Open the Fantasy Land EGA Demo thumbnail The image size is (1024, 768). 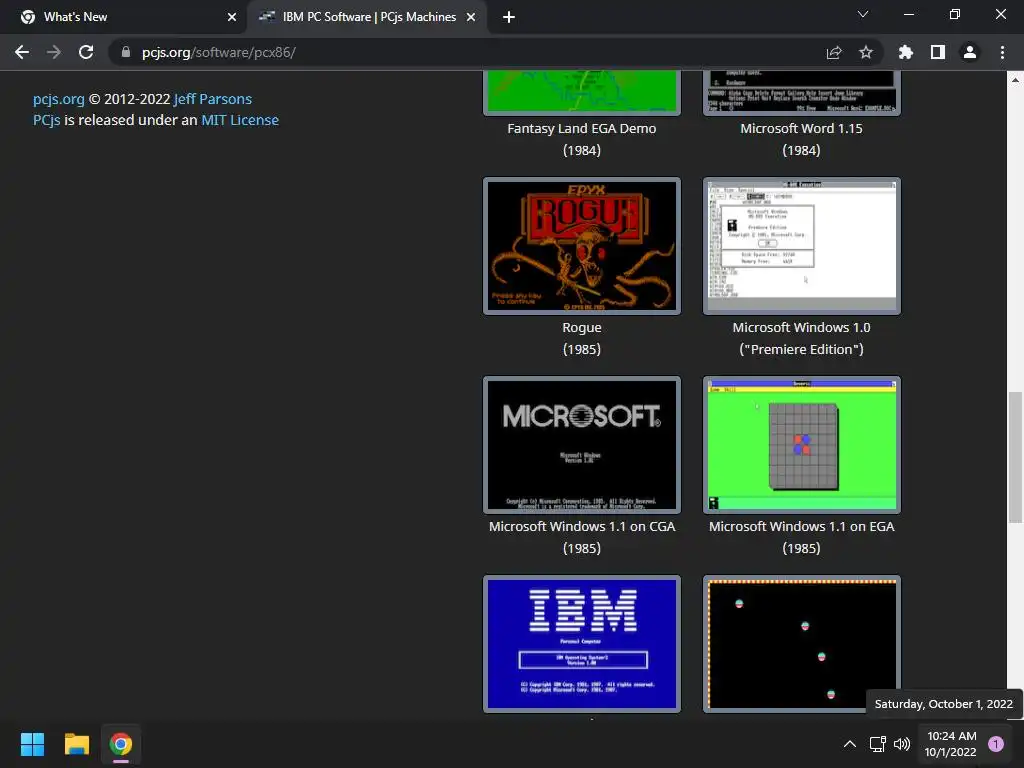tap(582, 92)
